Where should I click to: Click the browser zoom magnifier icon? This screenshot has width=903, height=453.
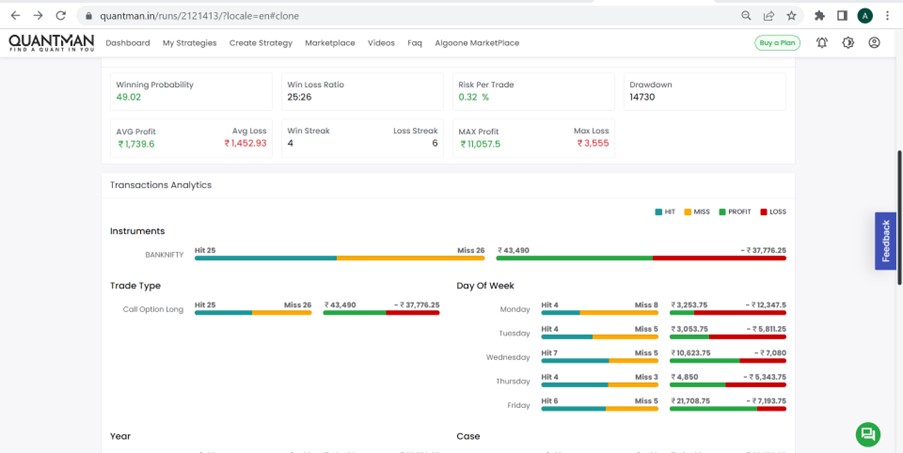point(746,16)
